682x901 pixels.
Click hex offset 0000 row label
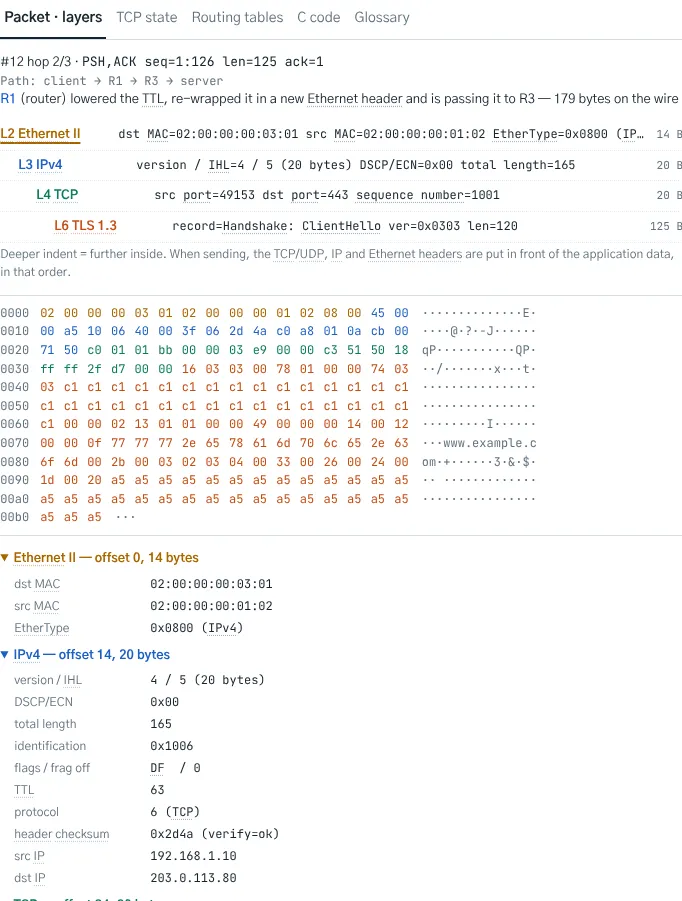click(14, 313)
